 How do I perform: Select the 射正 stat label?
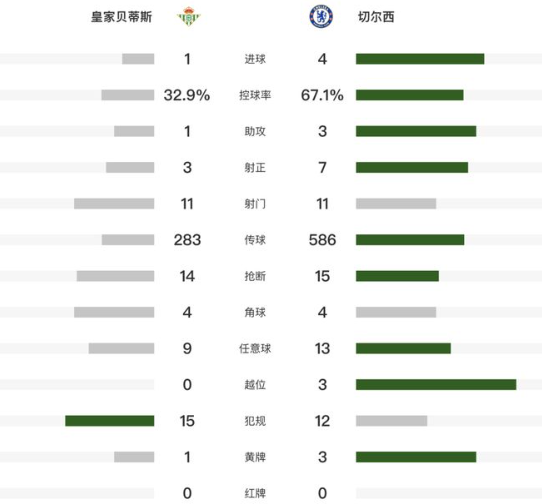coord(255,168)
